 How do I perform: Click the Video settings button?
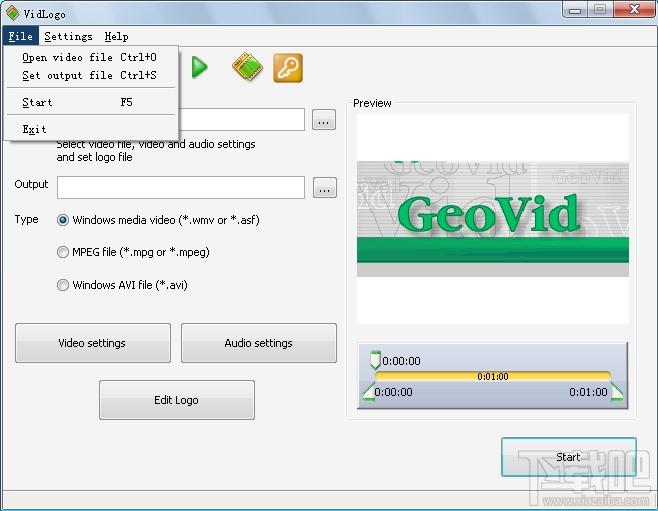tap(93, 343)
